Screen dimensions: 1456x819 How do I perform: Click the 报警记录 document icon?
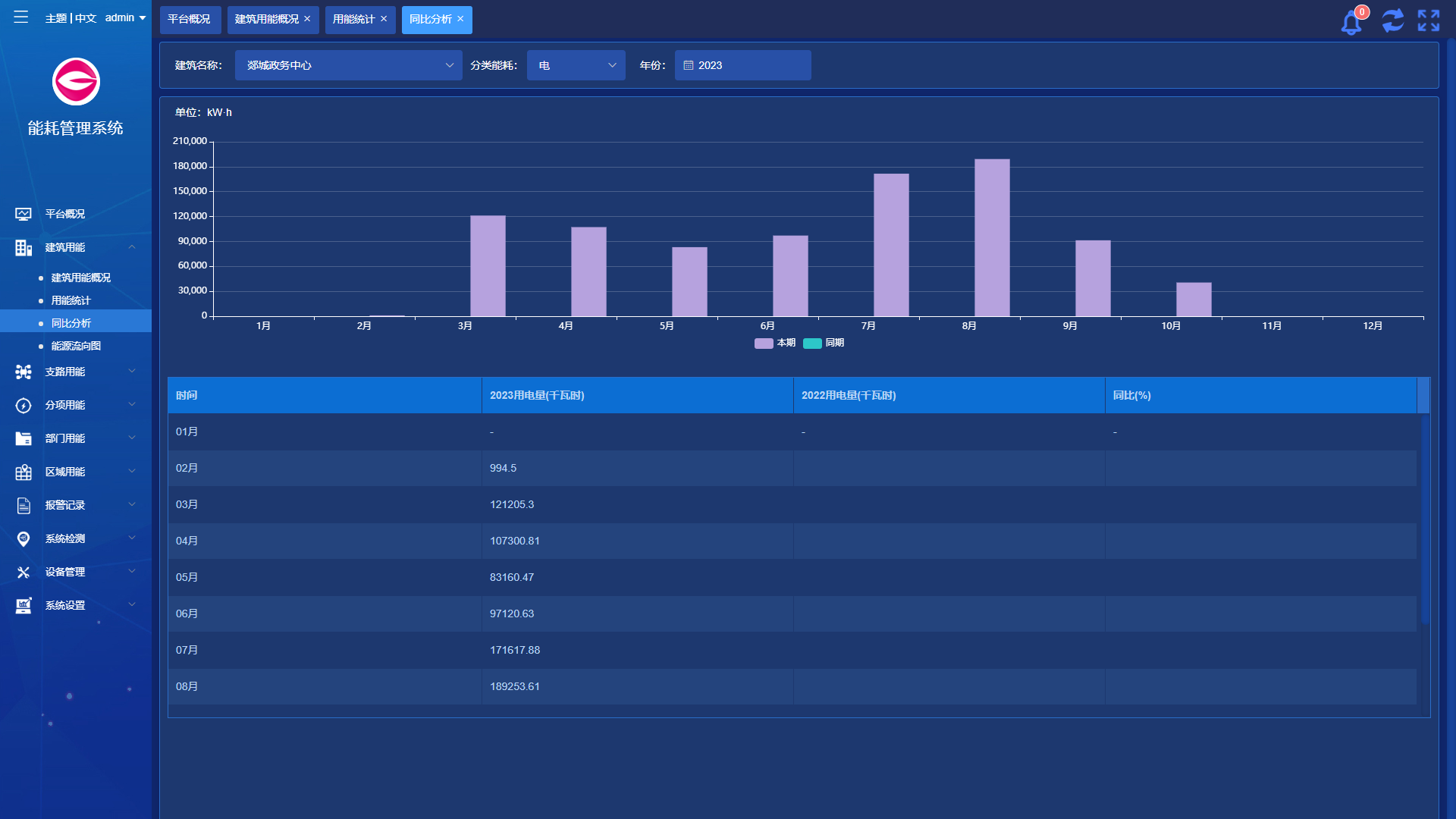point(24,505)
